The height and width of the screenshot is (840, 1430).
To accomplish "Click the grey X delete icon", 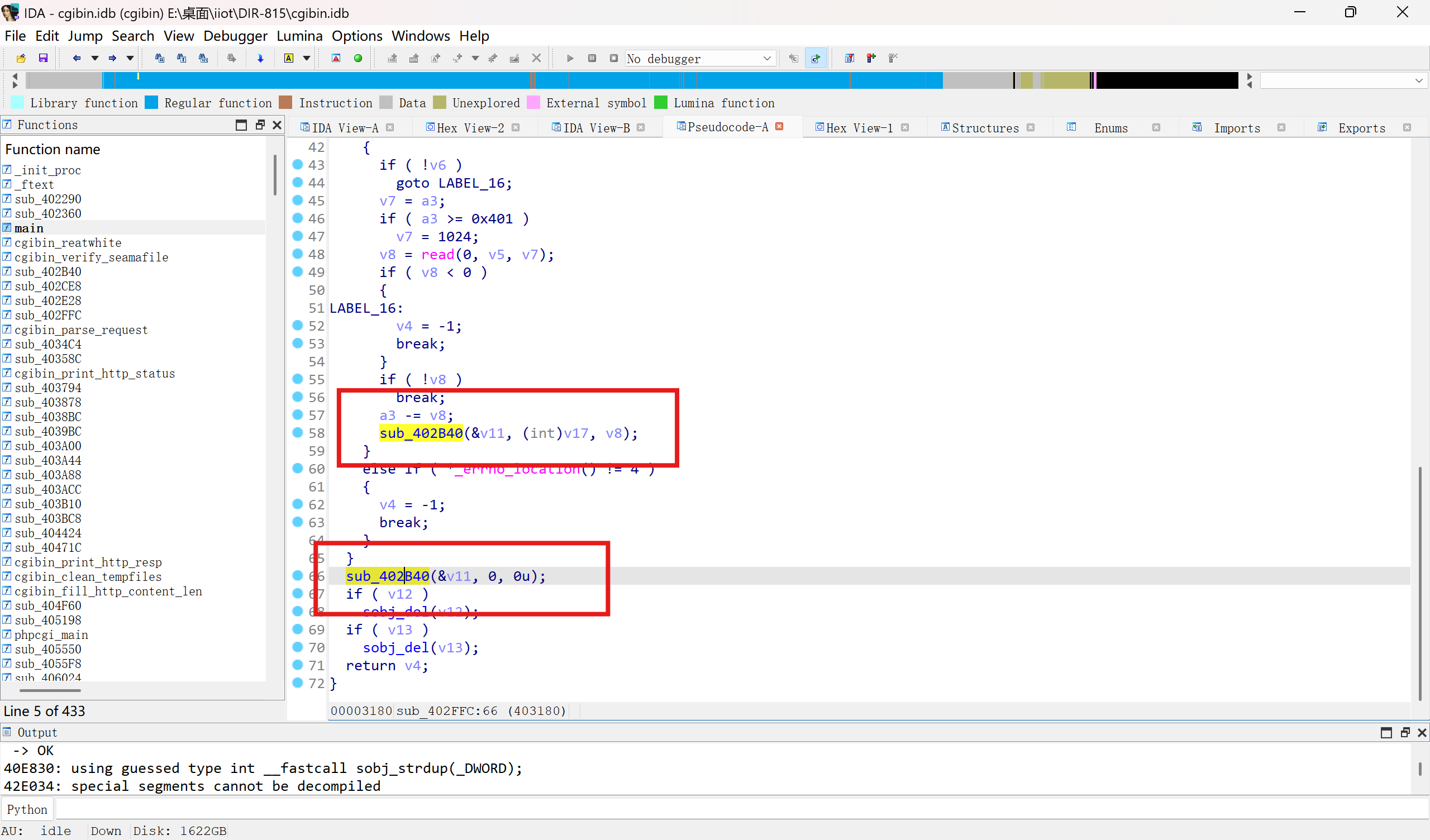I will (x=536, y=58).
